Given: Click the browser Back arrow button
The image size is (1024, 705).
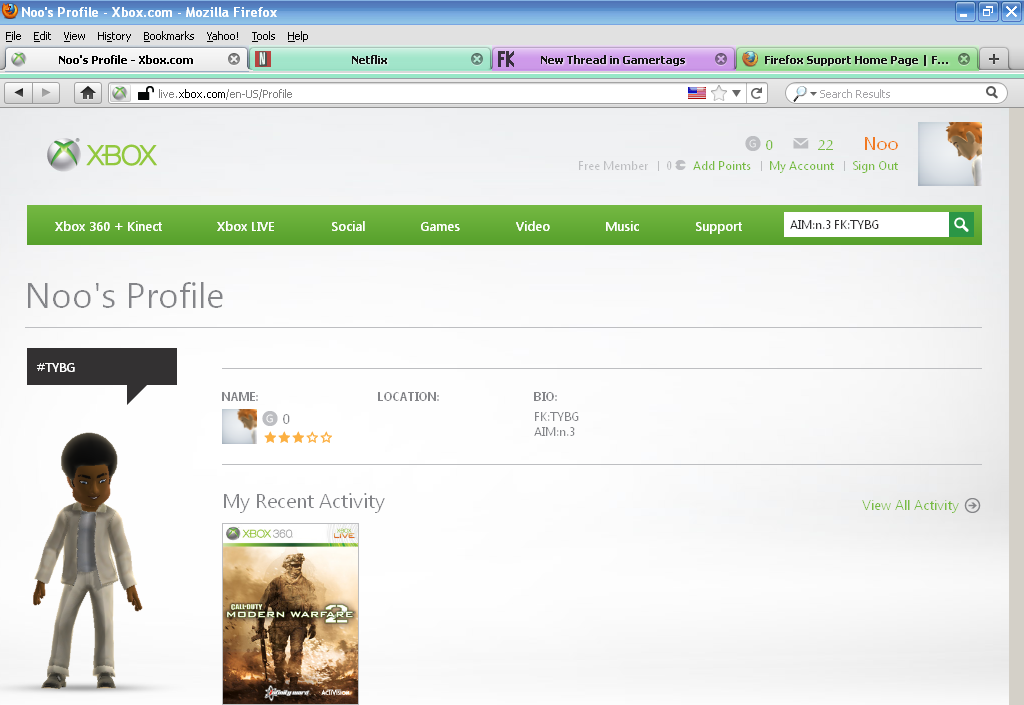Looking at the screenshot, I should [19, 93].
